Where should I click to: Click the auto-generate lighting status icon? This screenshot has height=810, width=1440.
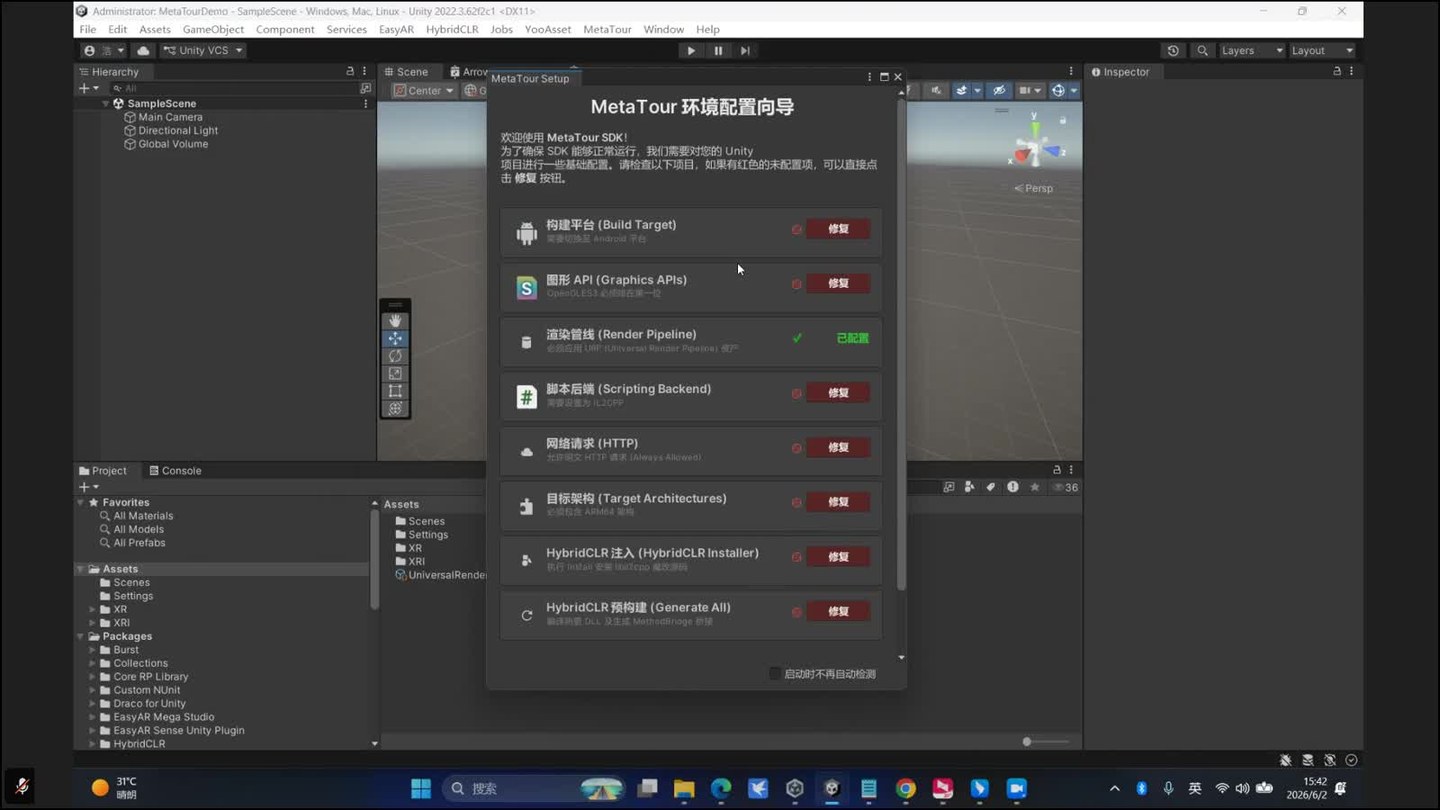[x=1330, y=760]
